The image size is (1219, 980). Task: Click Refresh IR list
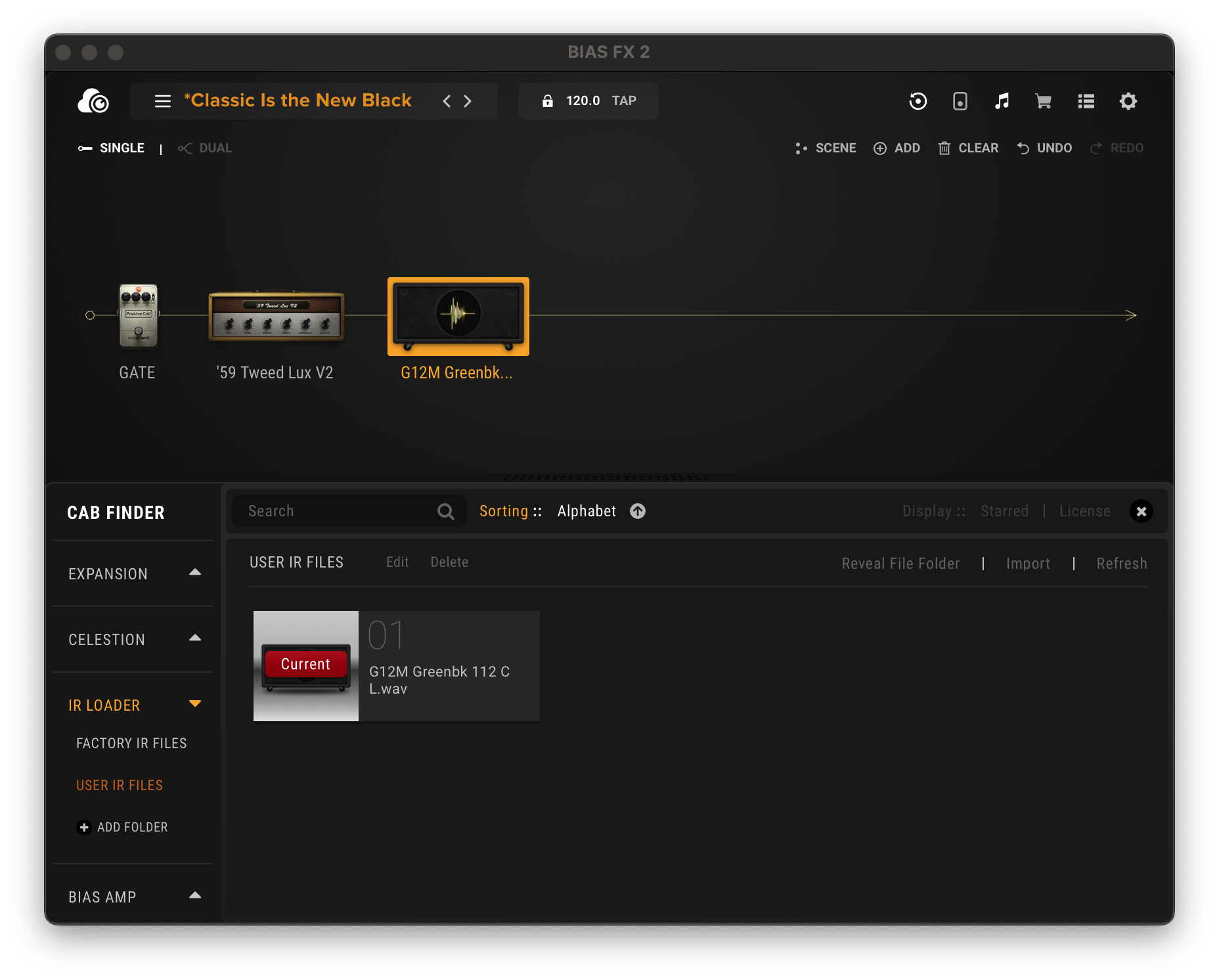[x=1122, y=564]
